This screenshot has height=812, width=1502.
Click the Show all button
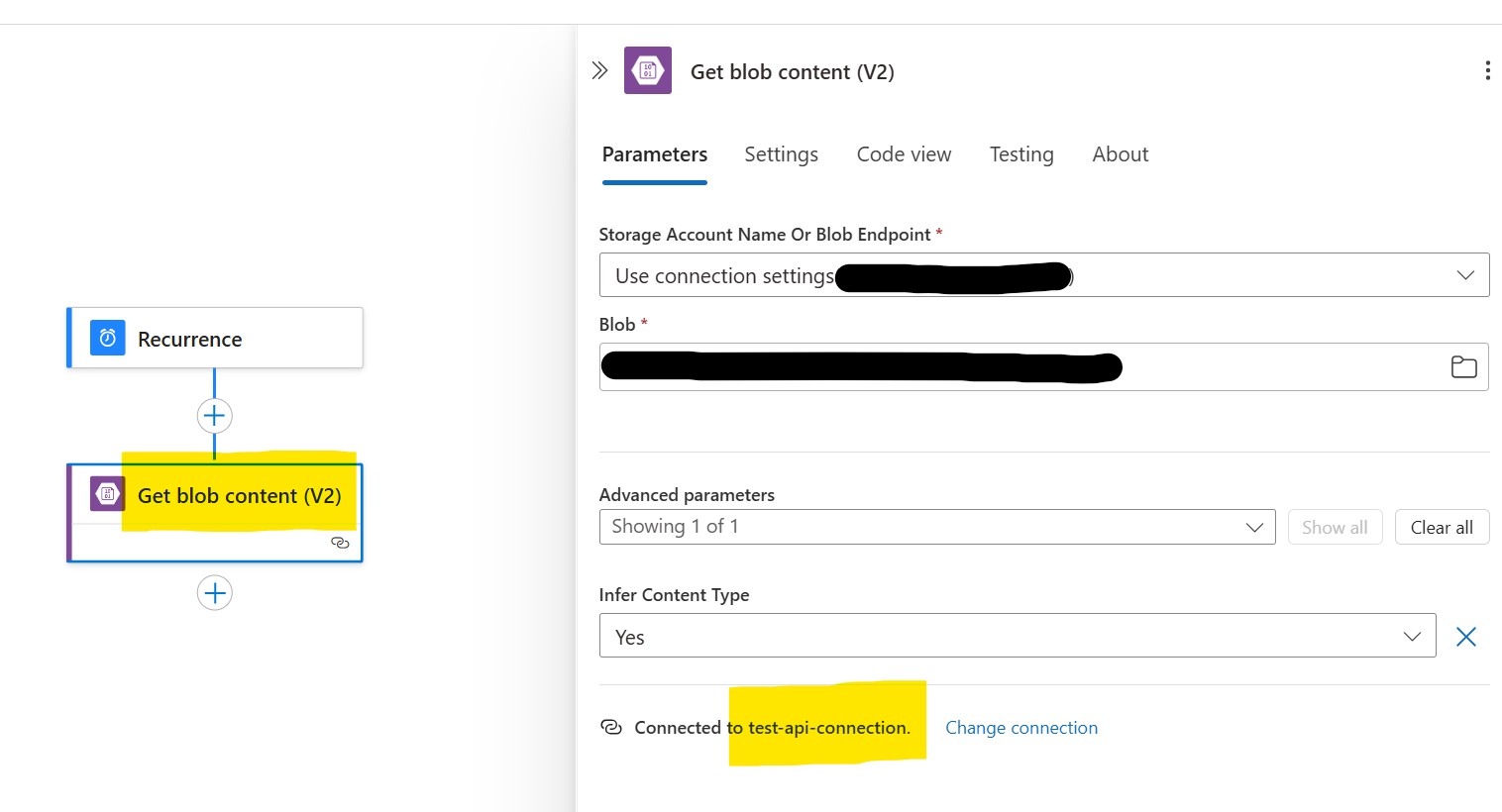click(x=1335, y=527)
